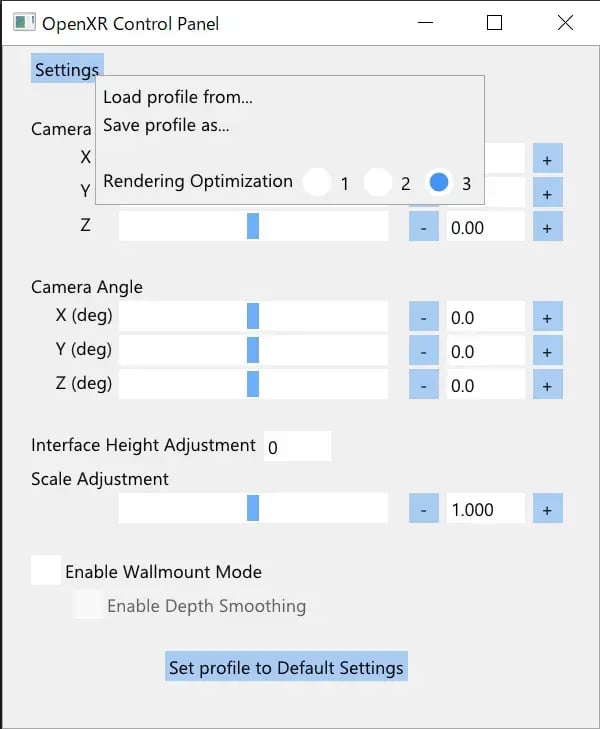This screenshot has width=600, height=729.
Task: Open the Settings menu
Action: click(x=67, y=70)
